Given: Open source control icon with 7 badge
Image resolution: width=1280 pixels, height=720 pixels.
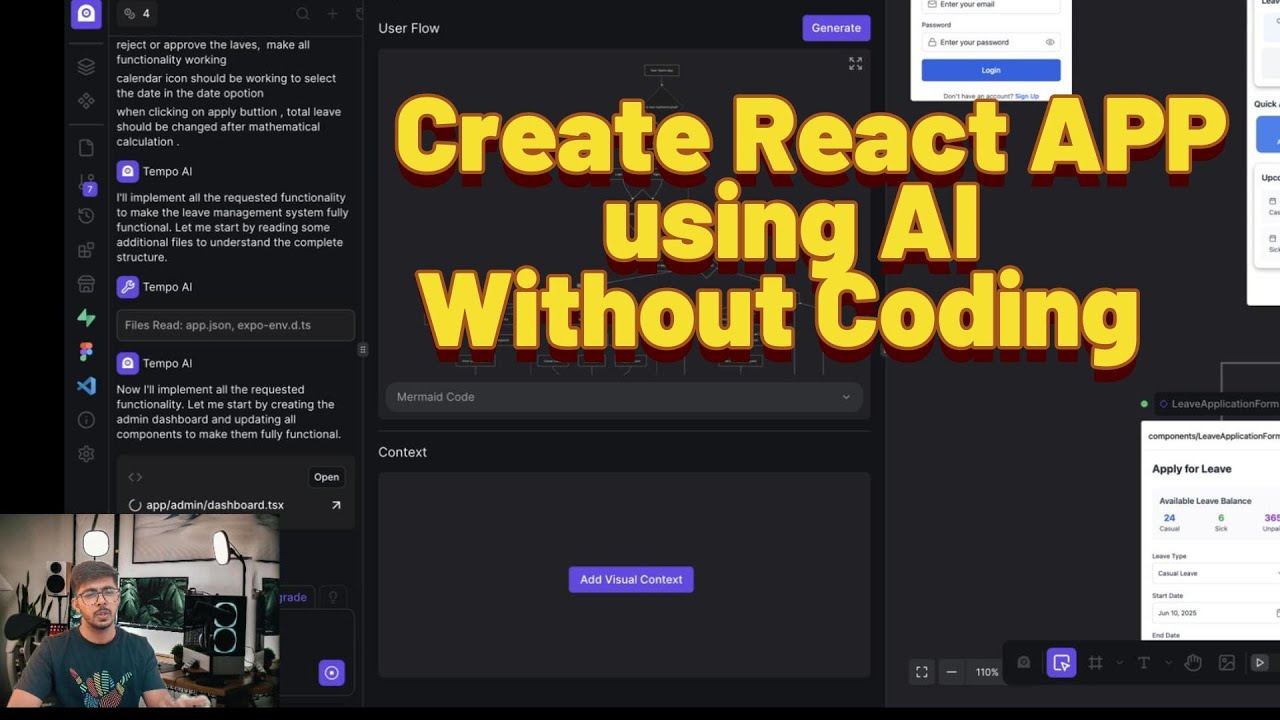Looking at the screenshot, I should coord(86,183).
